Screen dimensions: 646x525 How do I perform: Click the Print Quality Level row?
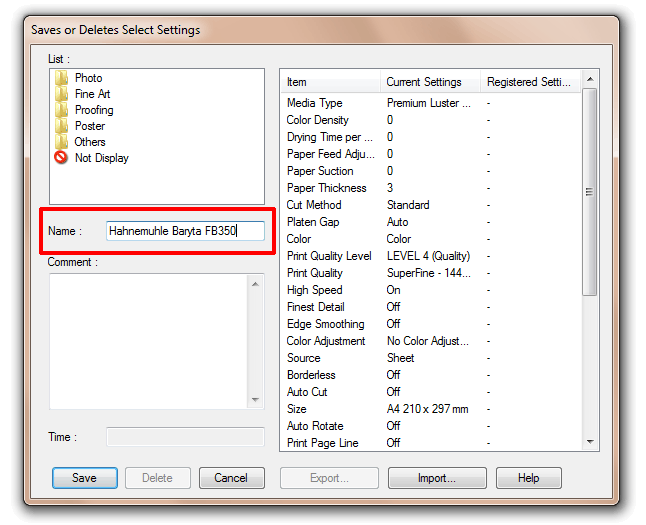coord(431,256)
